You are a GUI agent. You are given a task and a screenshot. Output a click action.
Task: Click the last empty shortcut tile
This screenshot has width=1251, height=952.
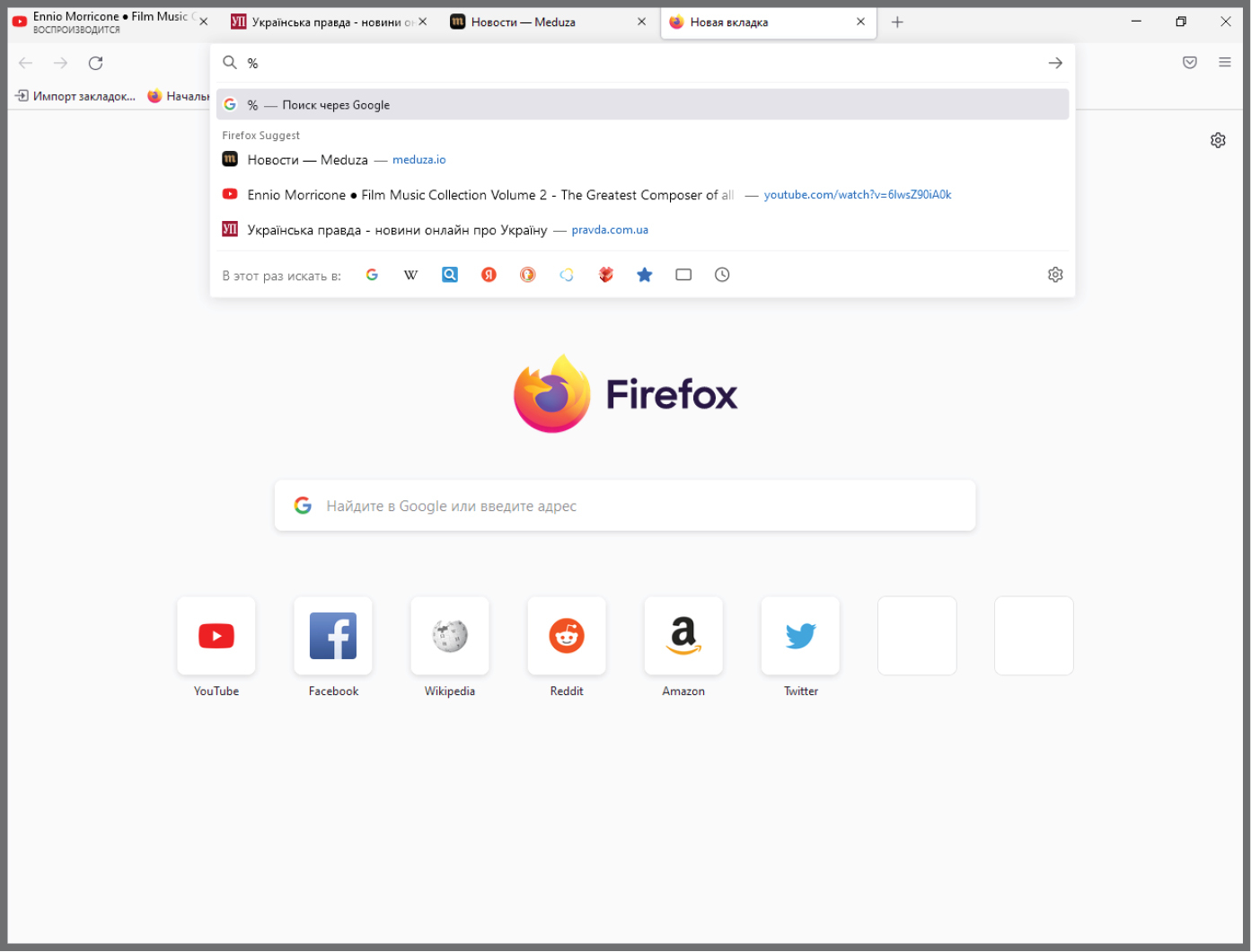pos(1034,636)
